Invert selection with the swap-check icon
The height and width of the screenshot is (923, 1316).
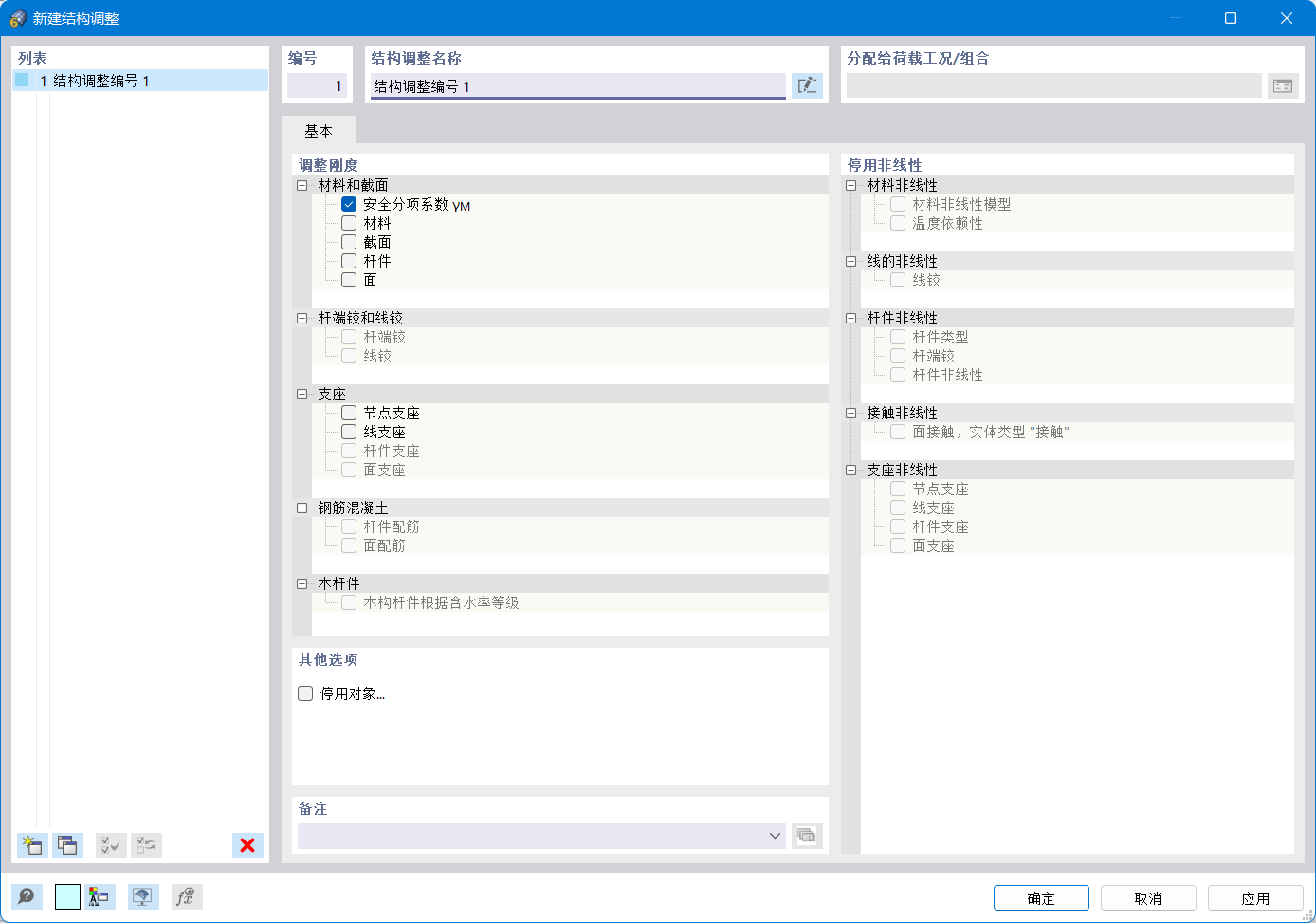click(146, 845)
